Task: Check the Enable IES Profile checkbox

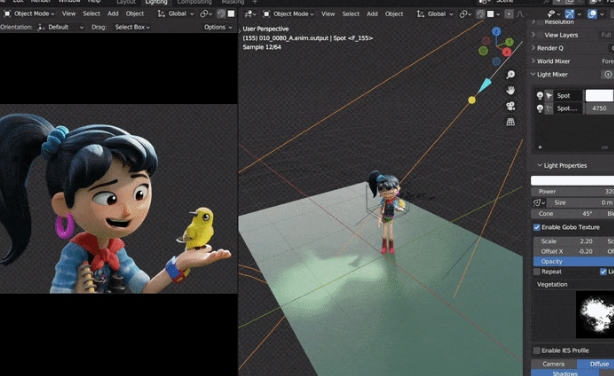Action: click(536, 351)
